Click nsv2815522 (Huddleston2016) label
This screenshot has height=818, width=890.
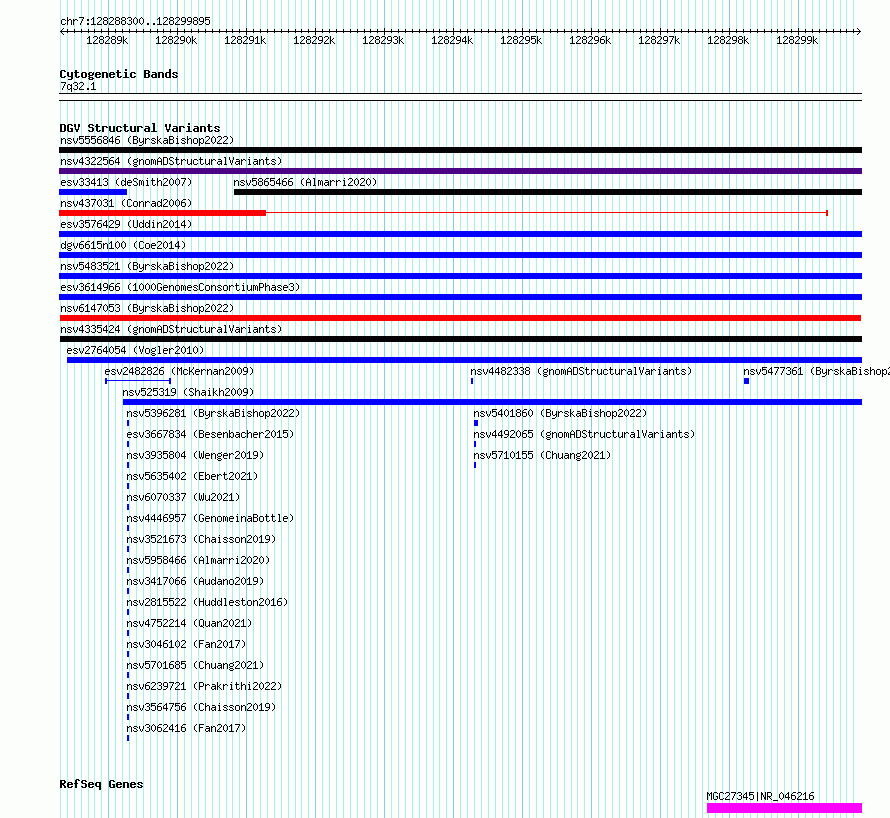207,602
